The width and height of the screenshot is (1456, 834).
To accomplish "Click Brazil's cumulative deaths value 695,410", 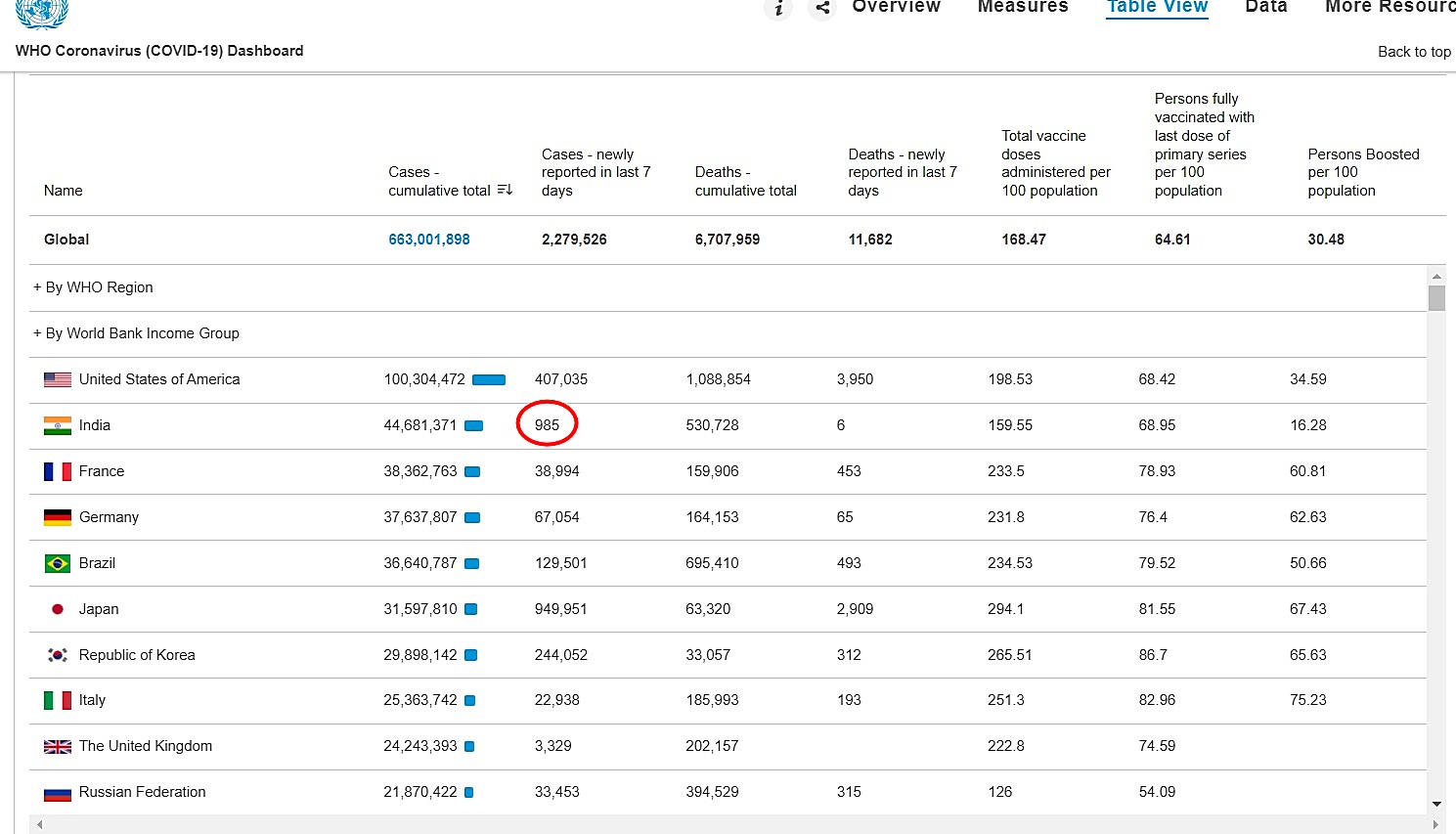I will point(713,563).
